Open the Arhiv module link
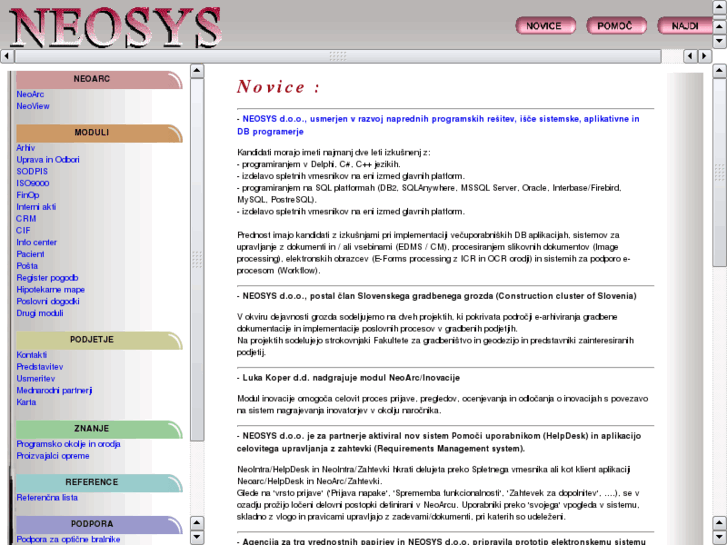The image size is (727, 545). tap(26, 148)
